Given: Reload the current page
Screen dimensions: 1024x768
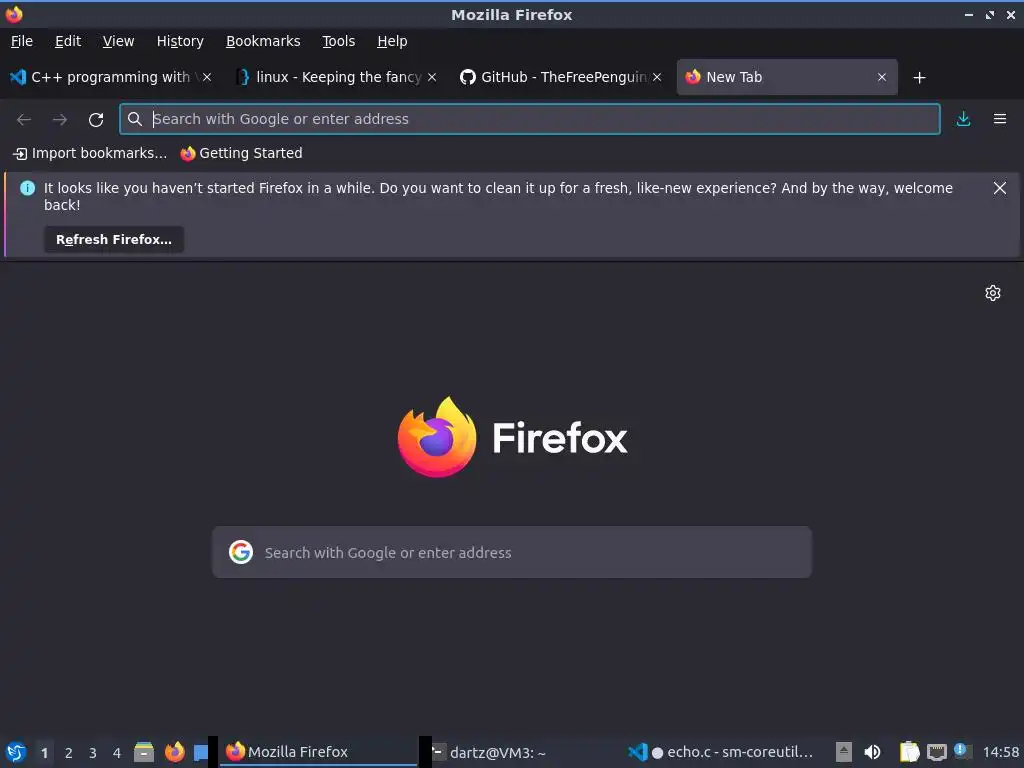Looking at the screenshot, I should [96, 120].
